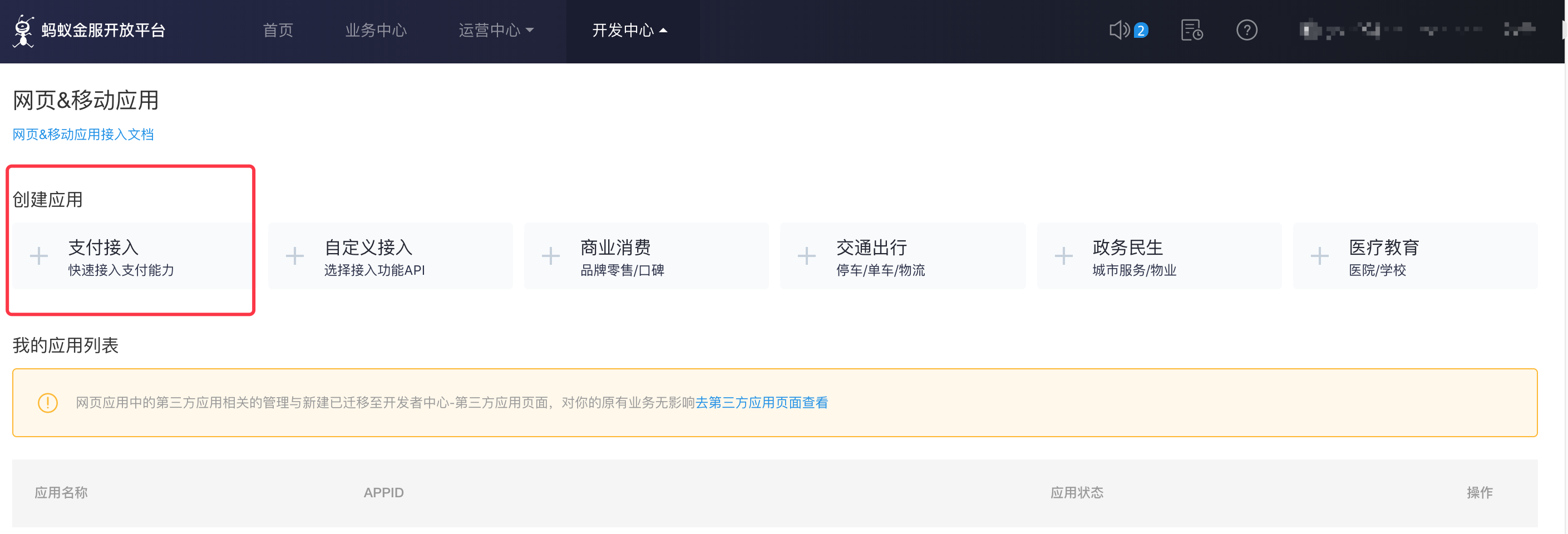This screenshot has width=1568, height=534.
Task: Click the 蚂蚁金服开放平台 title text
Action: tap(103, 31)
